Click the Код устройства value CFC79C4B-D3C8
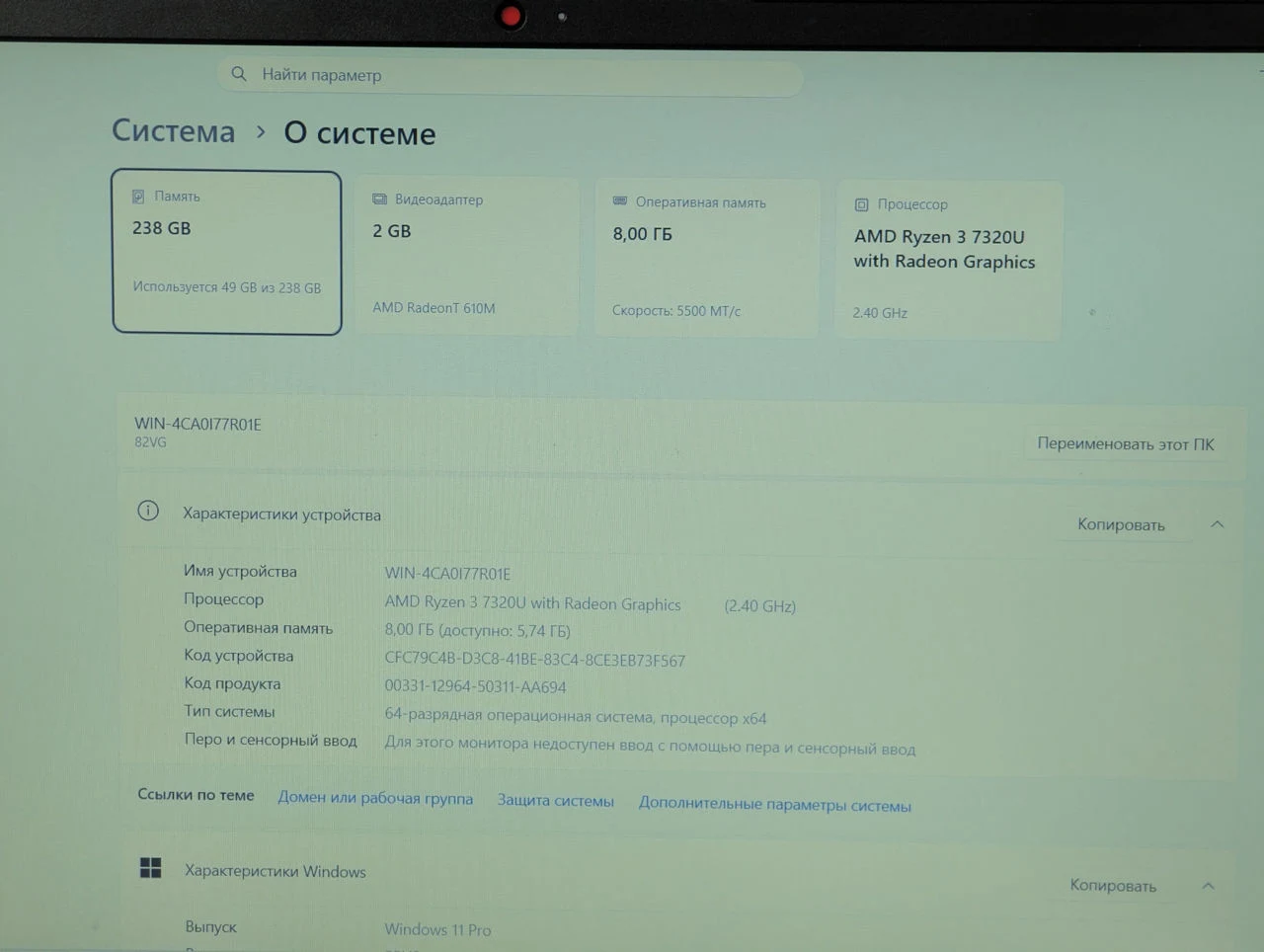The image size is (1264, 952). click(534, 660)
